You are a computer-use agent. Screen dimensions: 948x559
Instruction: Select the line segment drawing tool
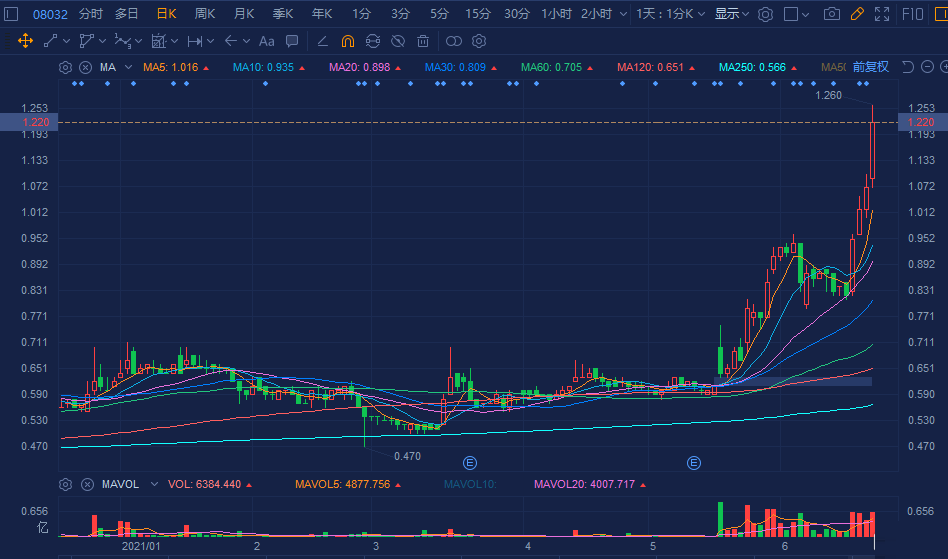pyautogui.click(x=50, y=41)
